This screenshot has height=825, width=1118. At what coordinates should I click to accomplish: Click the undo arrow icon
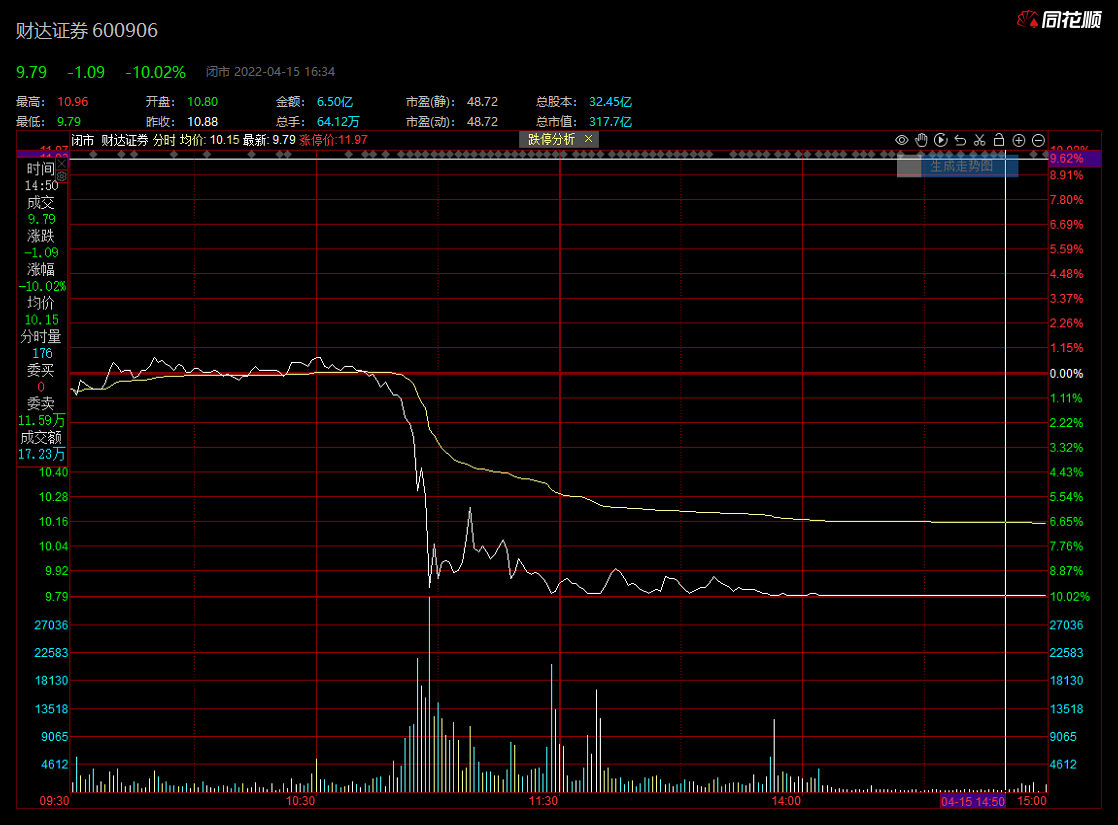pyautogui.click(x=960, y=140)
